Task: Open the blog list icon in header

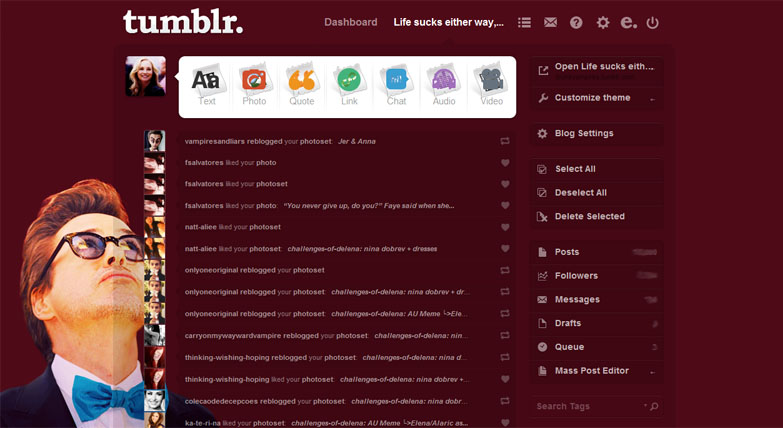Action: point(524,22)
